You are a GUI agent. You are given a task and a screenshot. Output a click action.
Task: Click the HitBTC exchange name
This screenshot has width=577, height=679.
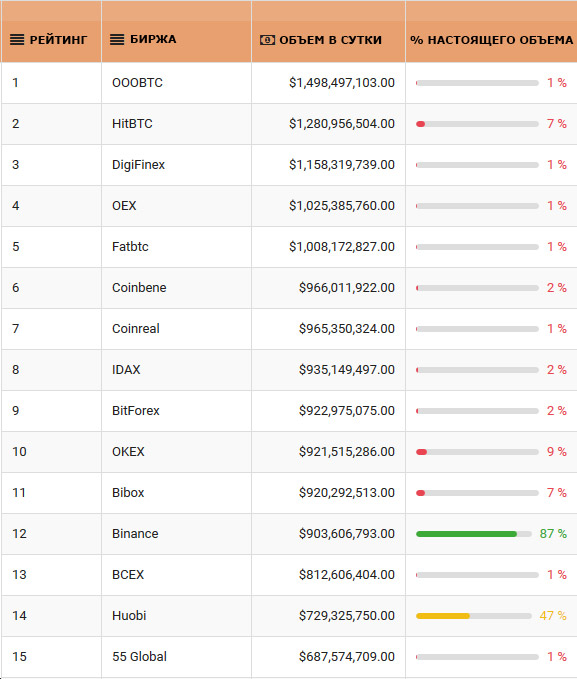[x=132, y=124]
